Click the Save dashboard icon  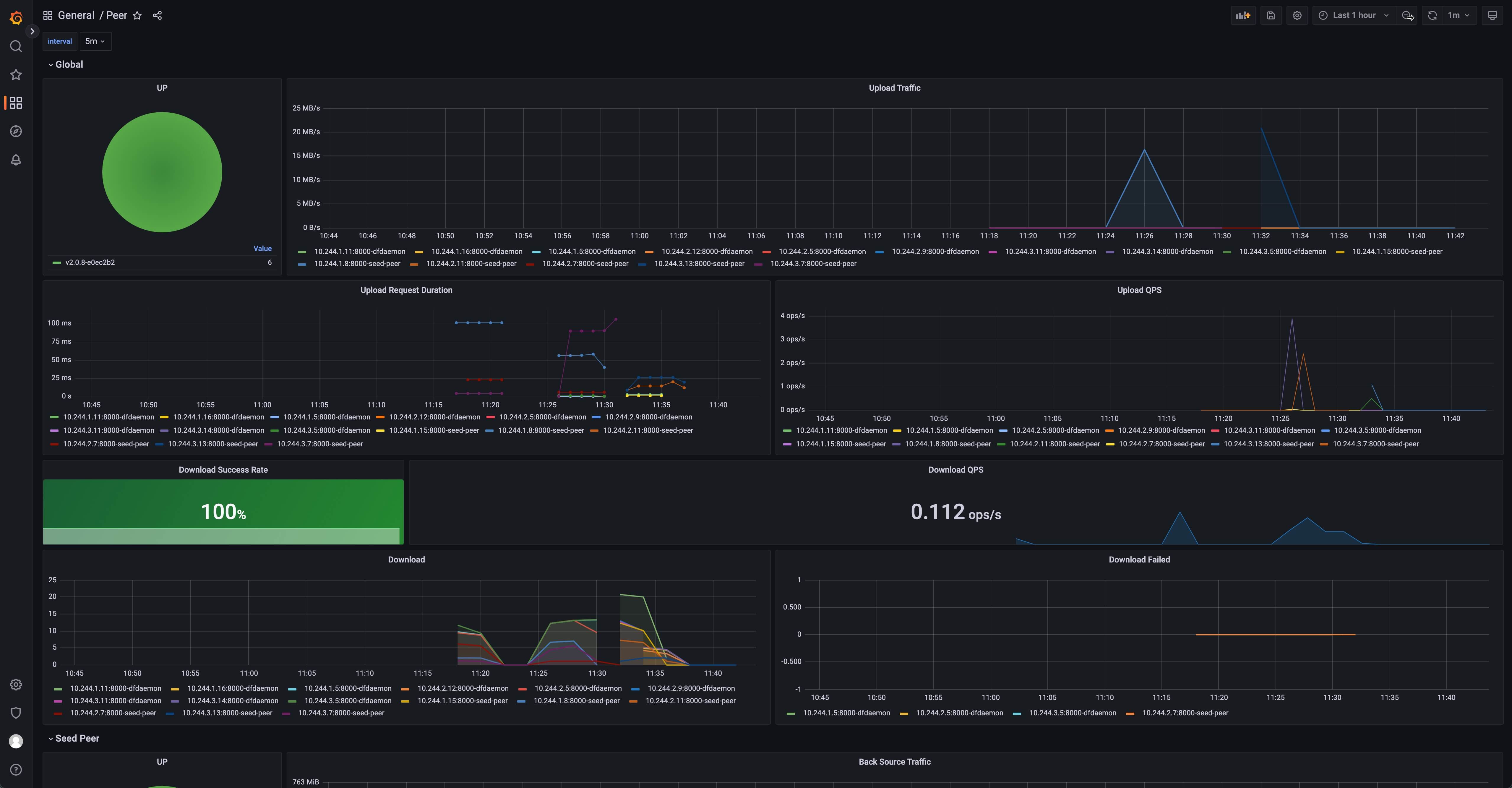click(x=1271, y=15)
